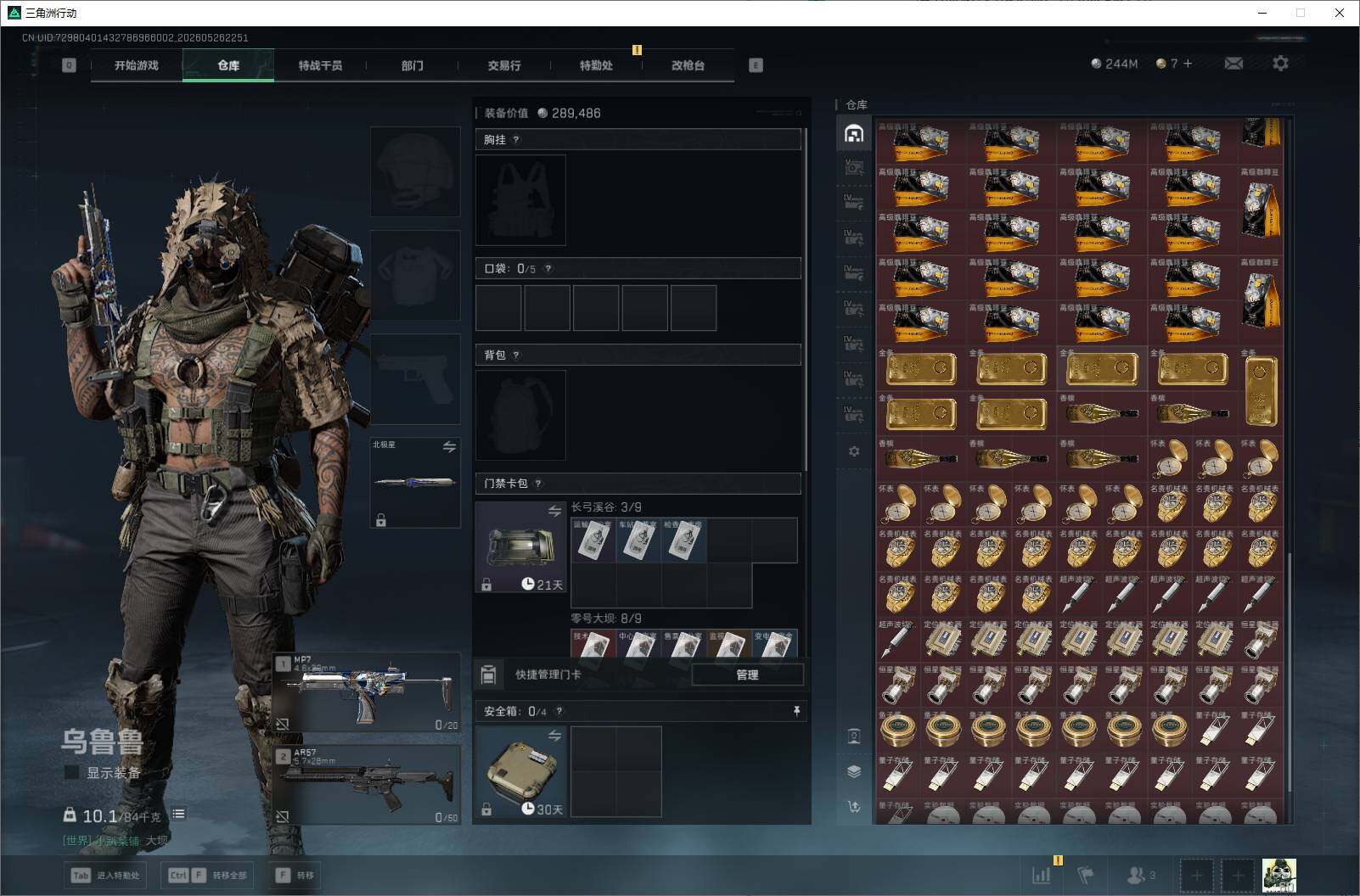
Task: Select the 仓库 tab
Action: [x=228, y=65]
